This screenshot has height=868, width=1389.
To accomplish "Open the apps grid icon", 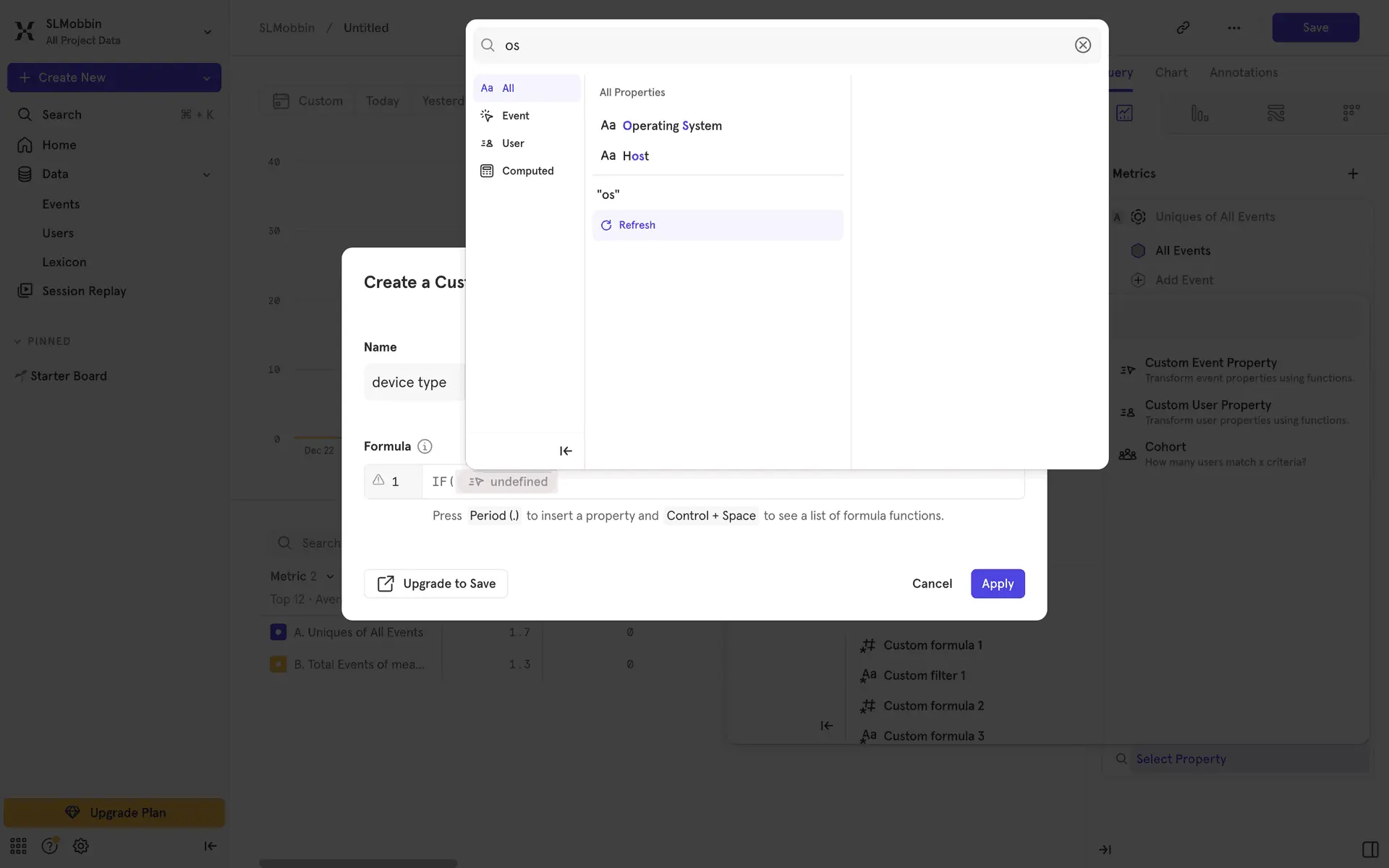I will pyautogui.click(x=18, y=846).
